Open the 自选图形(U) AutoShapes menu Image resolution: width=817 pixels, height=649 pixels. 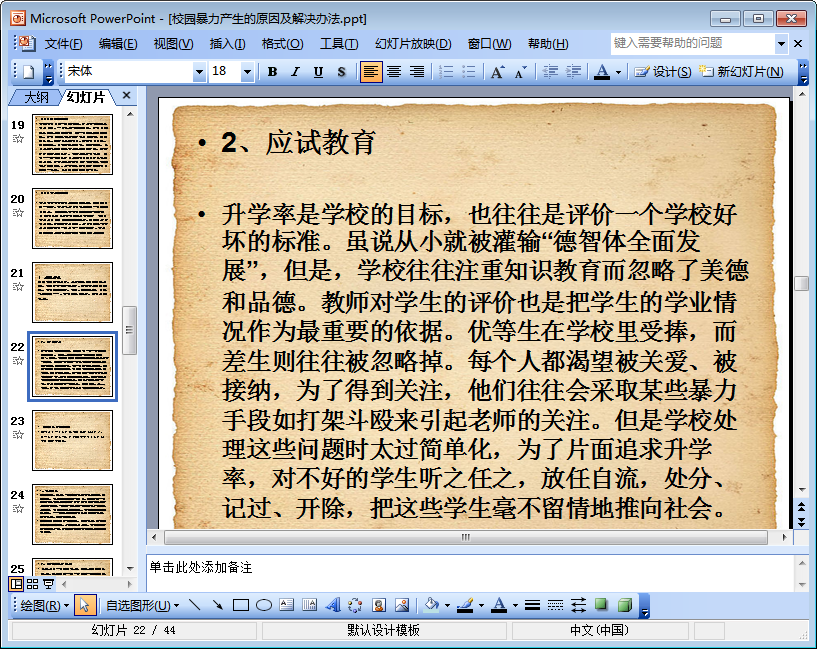coord(142,605)
